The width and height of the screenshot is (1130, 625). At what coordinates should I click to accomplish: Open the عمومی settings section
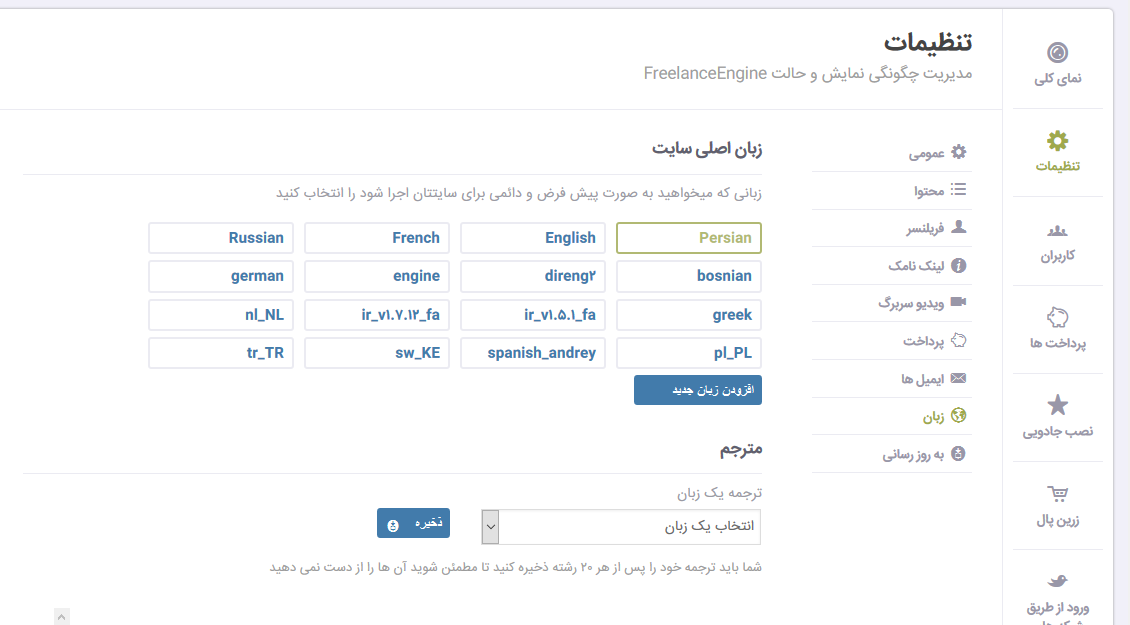click(x=891, y=153)
